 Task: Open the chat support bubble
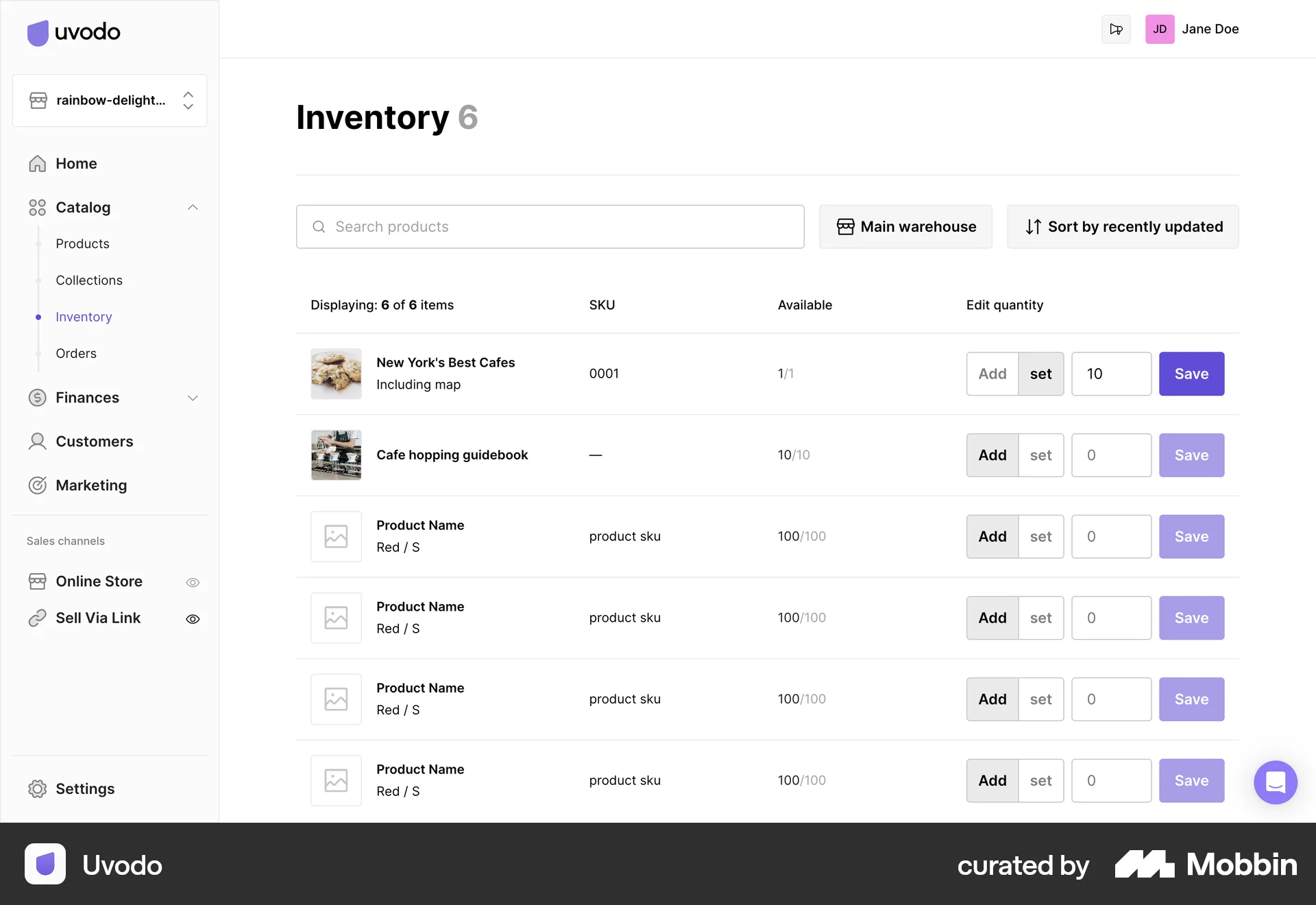[1276, 782]
